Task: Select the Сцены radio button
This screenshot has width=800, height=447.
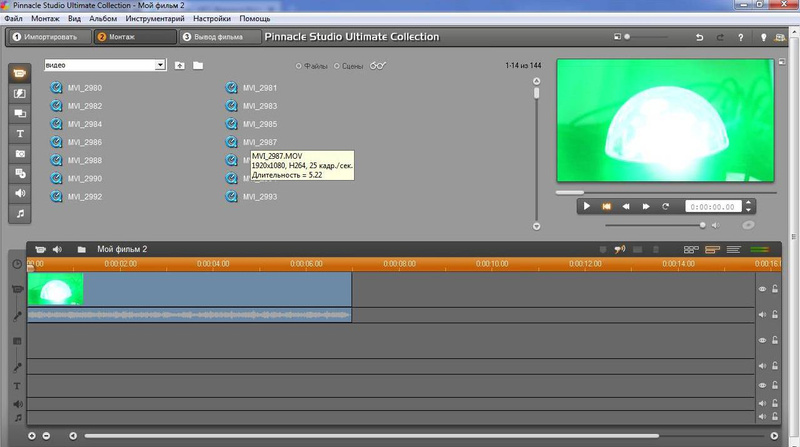Action: (x=336, y=66)
